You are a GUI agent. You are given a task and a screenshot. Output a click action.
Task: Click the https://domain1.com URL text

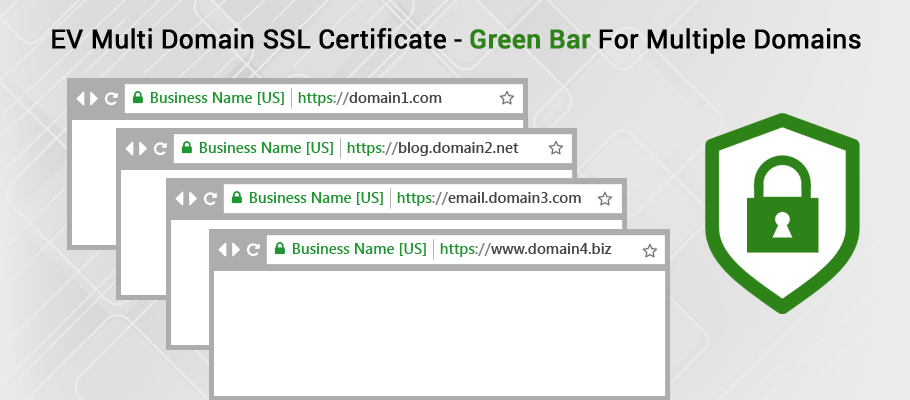click(x=370, y=98)
